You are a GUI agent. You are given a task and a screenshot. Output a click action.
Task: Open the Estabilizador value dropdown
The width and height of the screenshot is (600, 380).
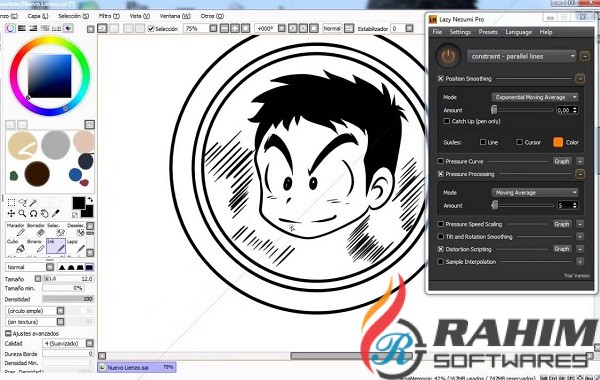[x=409, y=28]
